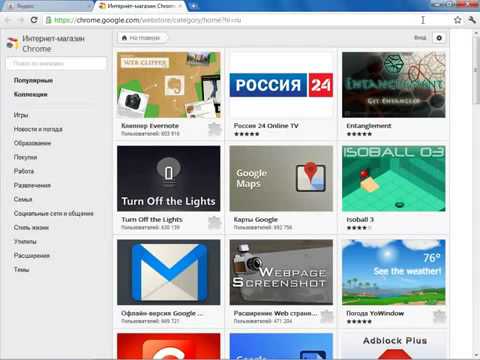Open the Россия 24 Online TV thumbnail

(x=281, y=85)
